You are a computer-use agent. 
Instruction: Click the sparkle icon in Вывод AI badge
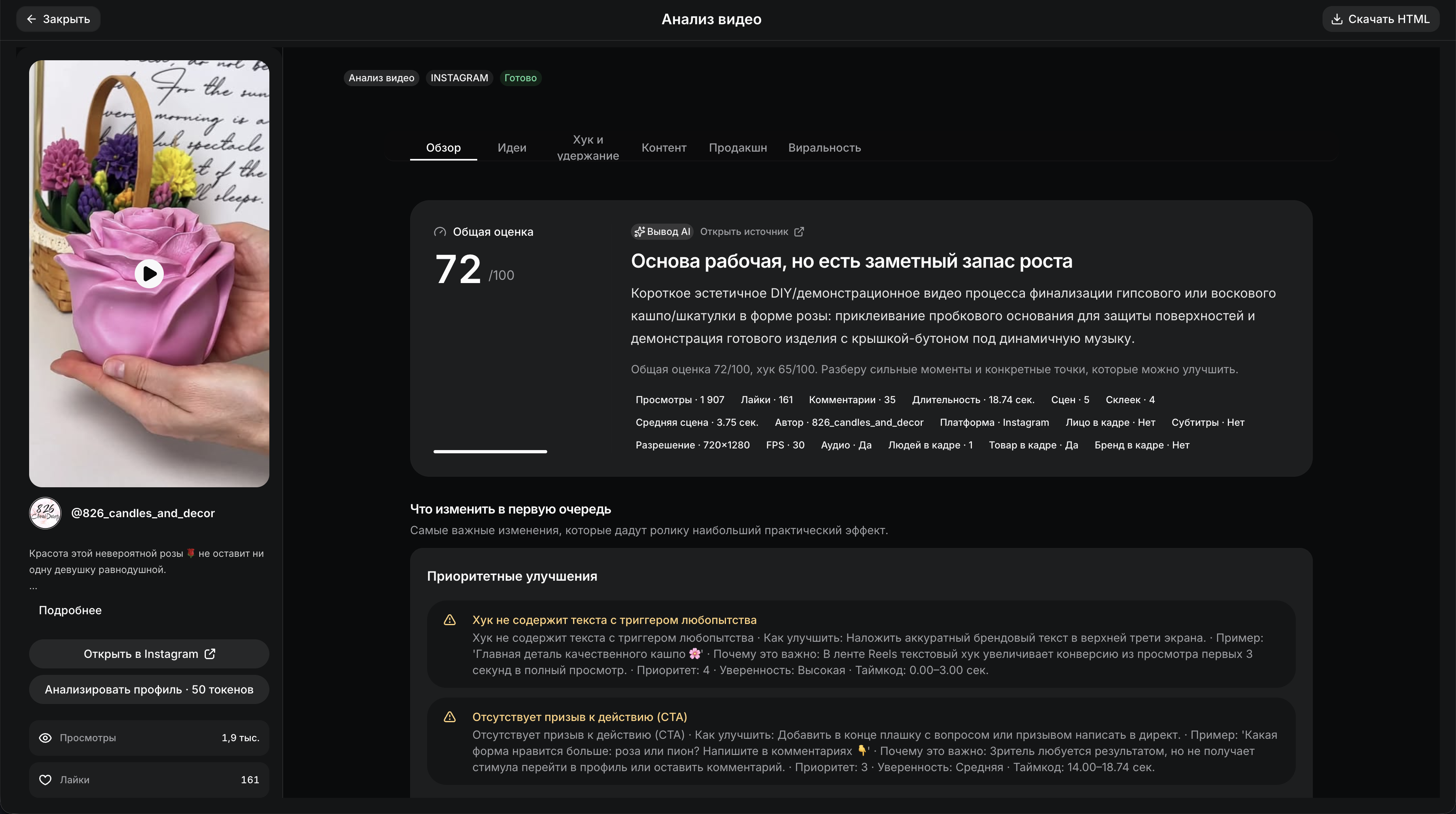639,232
